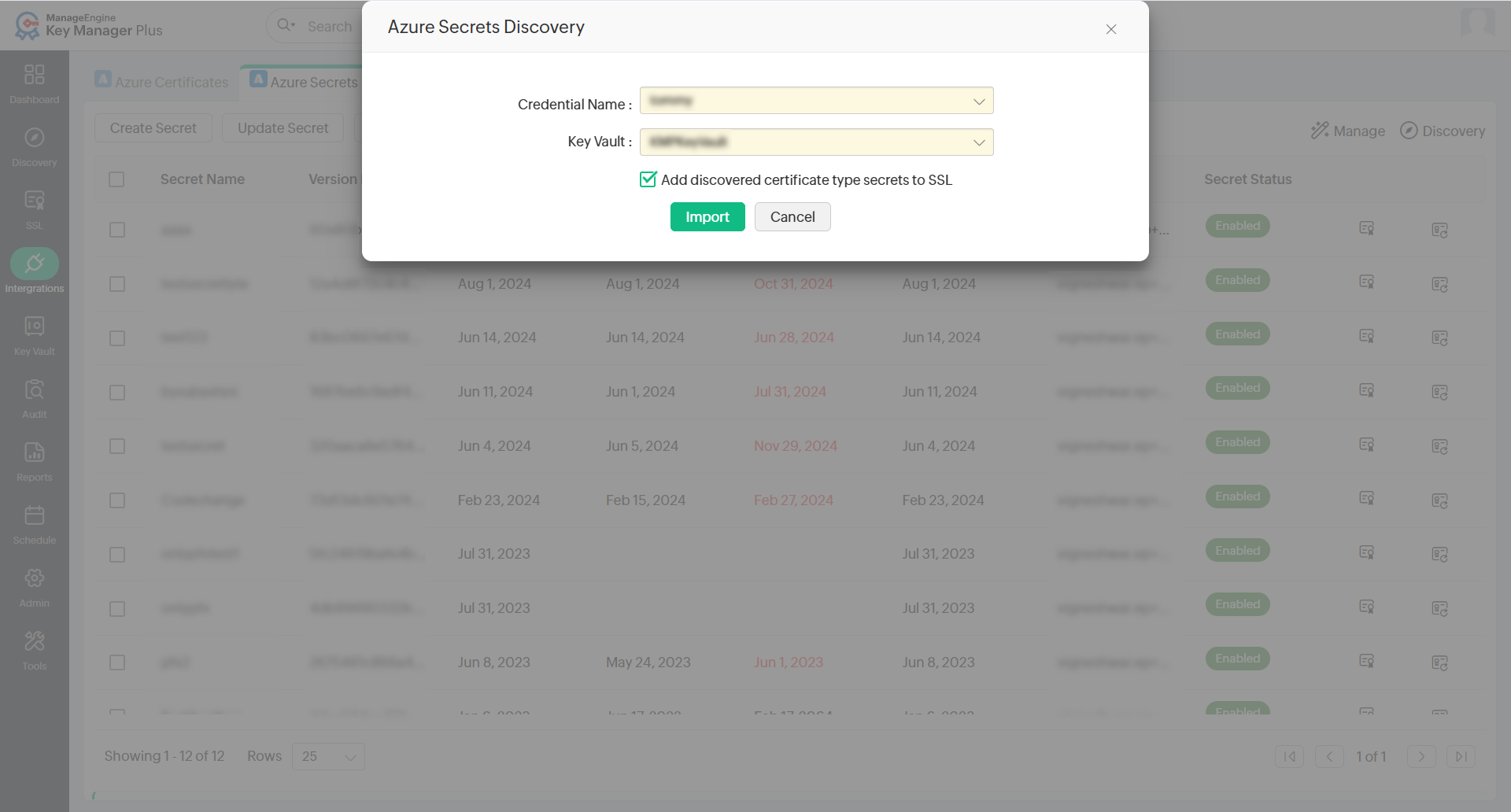Click rotate icon in the Jul 31, 2024 row

(1439, 393)
